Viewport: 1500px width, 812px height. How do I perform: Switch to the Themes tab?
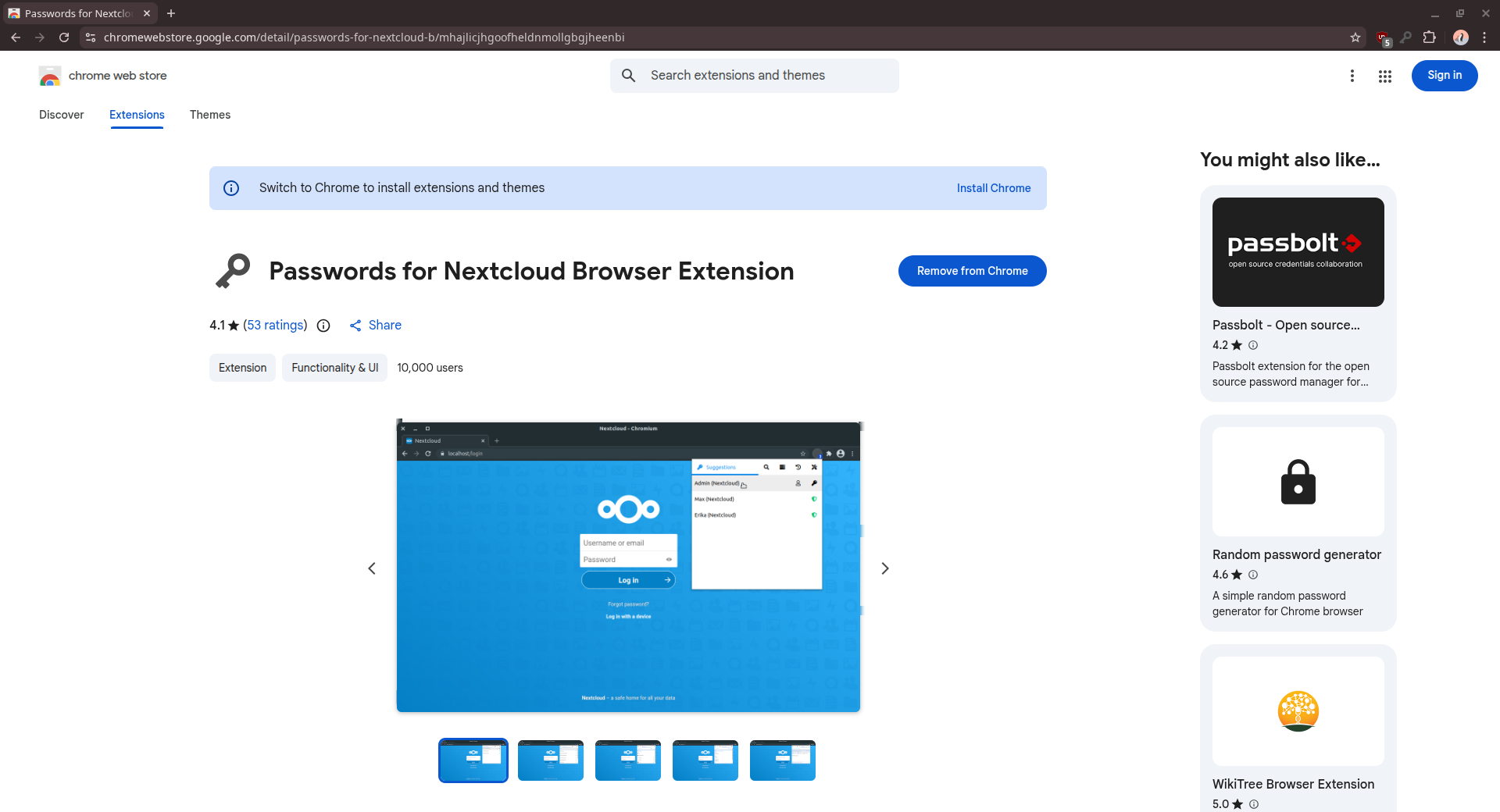coord(210,115)
